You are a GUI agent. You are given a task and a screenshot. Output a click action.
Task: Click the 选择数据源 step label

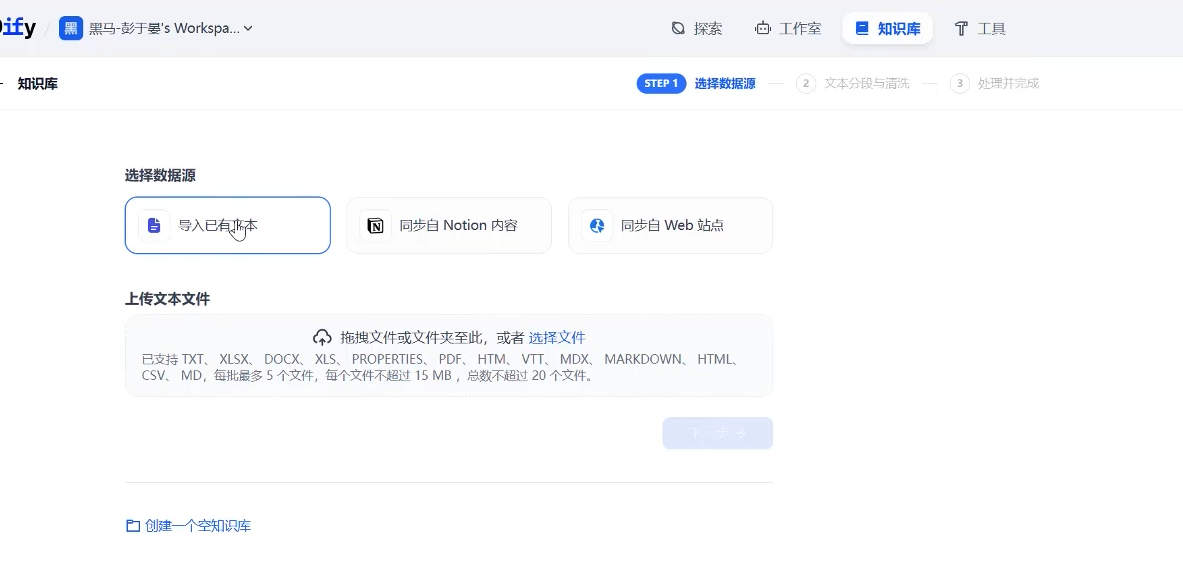[725, 84]
